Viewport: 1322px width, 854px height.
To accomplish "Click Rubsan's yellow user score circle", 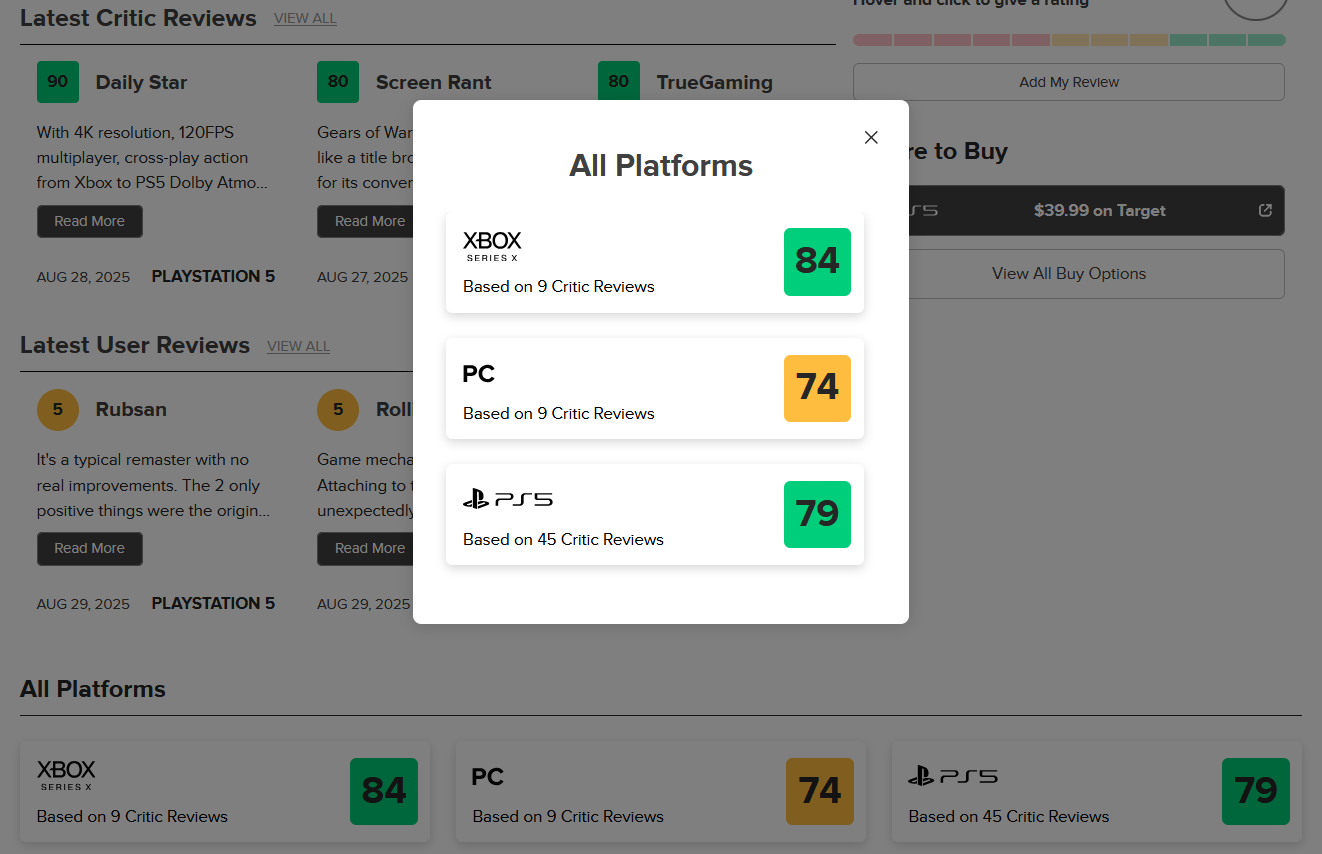I will (x=58, y=409).
